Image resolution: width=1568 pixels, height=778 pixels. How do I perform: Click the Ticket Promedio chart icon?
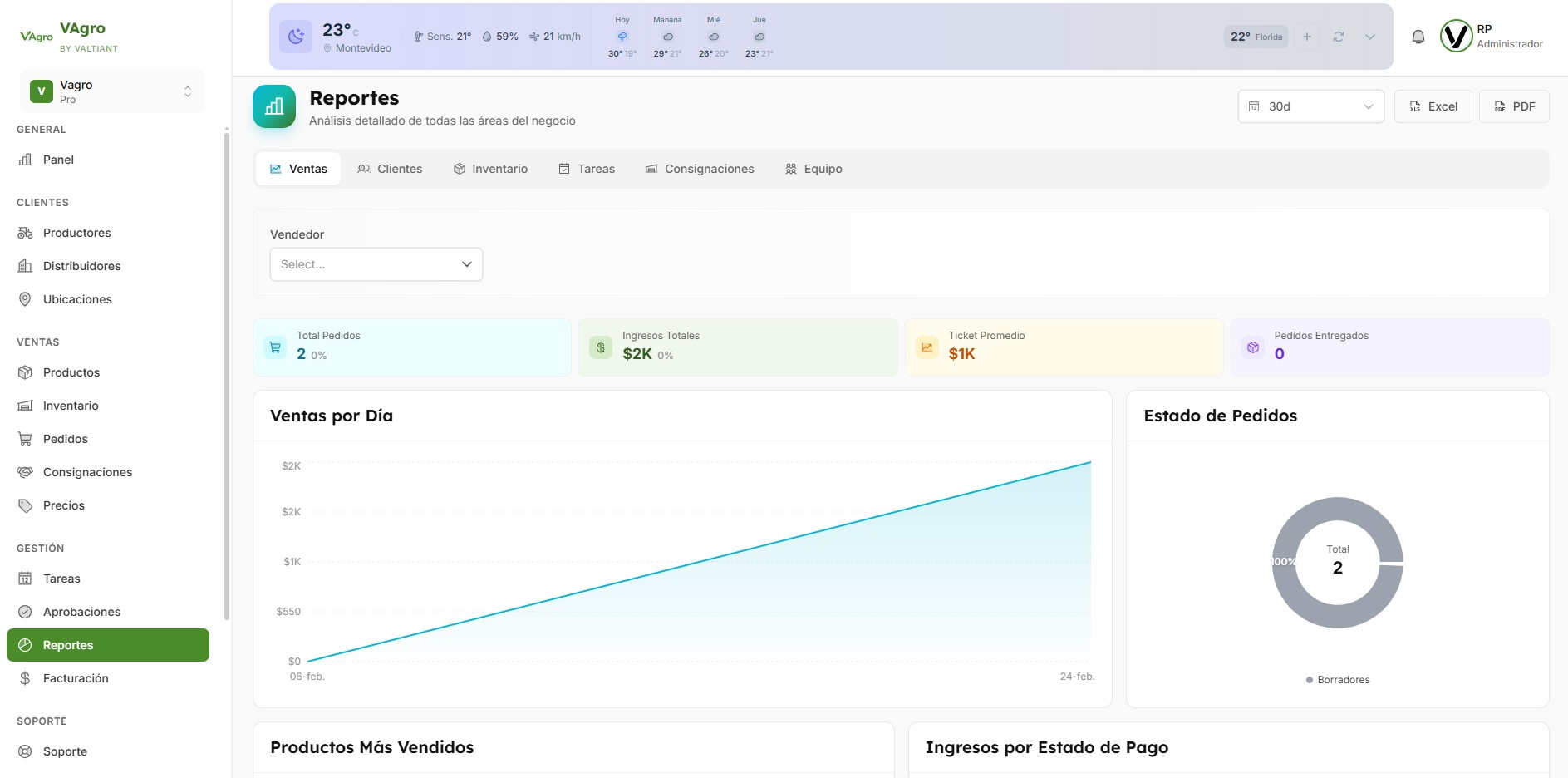(927, 347)
